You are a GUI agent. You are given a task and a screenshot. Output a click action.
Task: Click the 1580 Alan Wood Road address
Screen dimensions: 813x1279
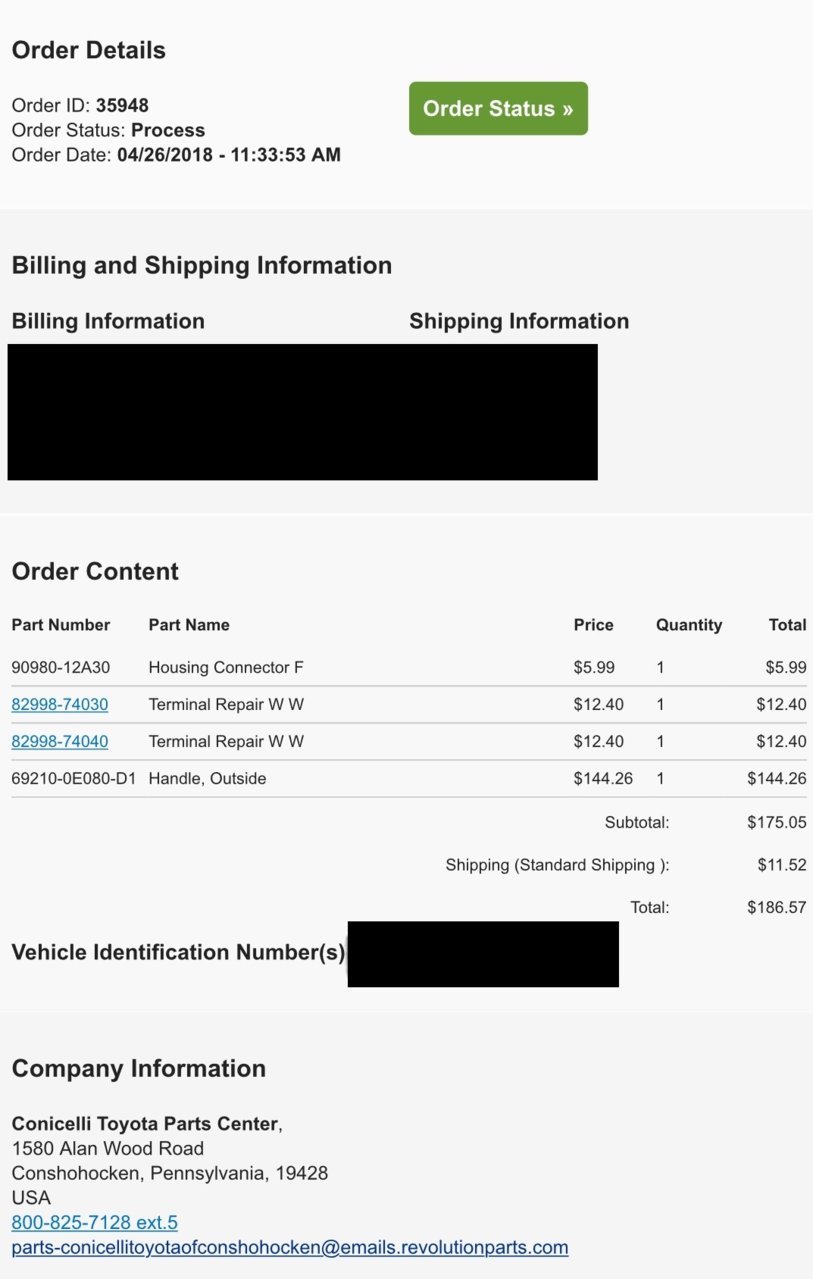[x=108, y=1149]
